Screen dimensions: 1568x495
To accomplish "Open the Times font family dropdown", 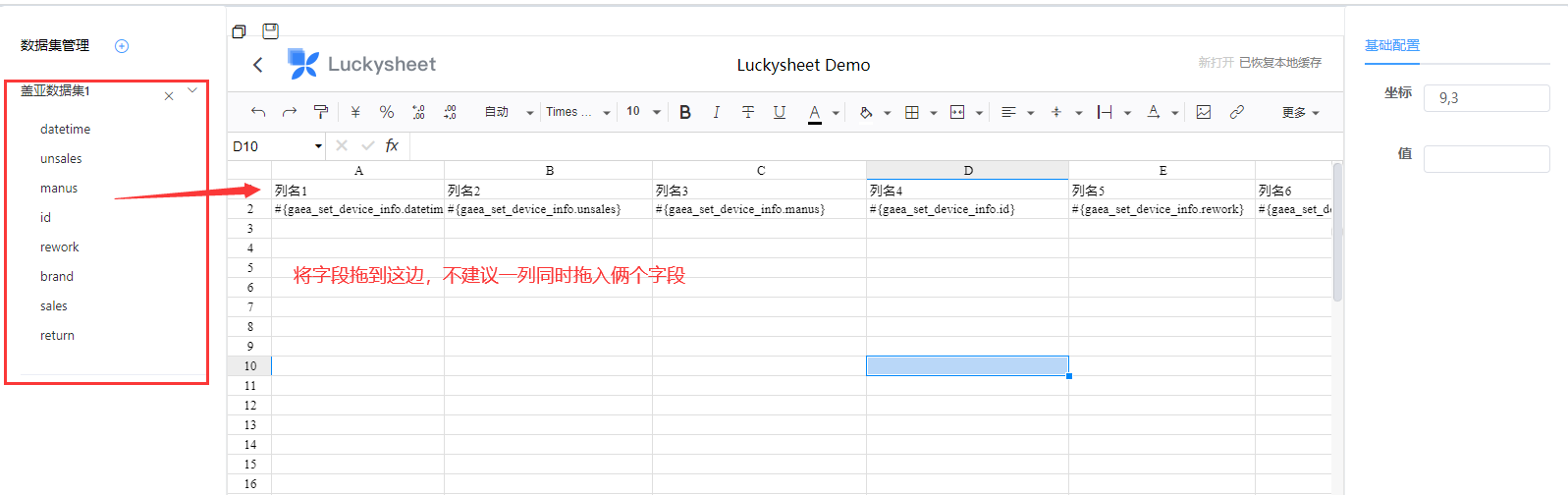I will click(x=577, y=112).
